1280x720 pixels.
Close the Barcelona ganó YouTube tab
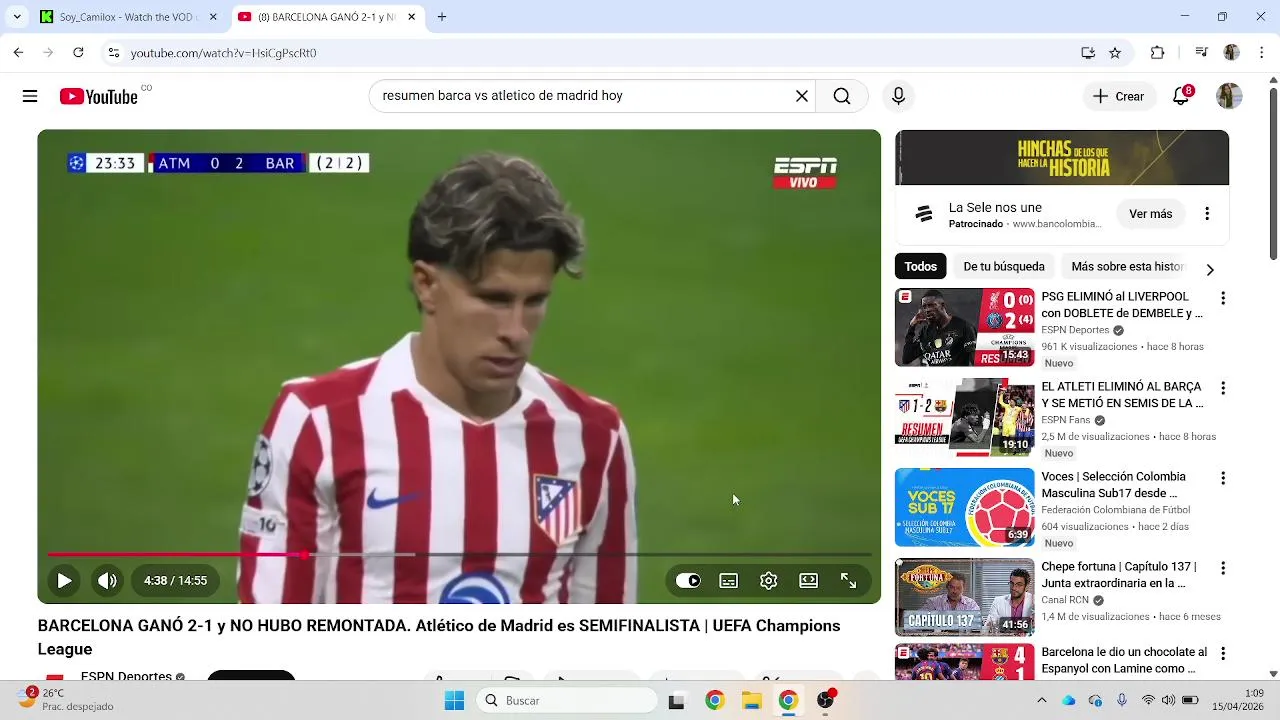[x=410, y=17]
